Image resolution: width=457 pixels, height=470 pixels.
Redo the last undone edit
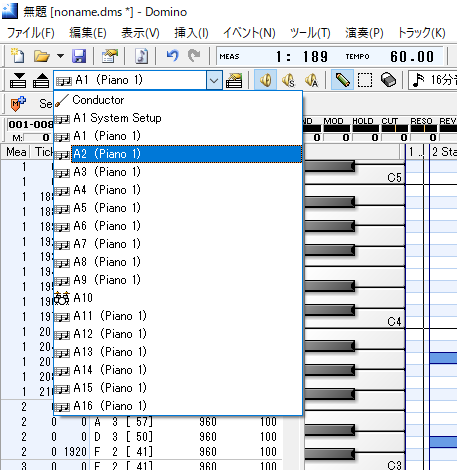194,56
